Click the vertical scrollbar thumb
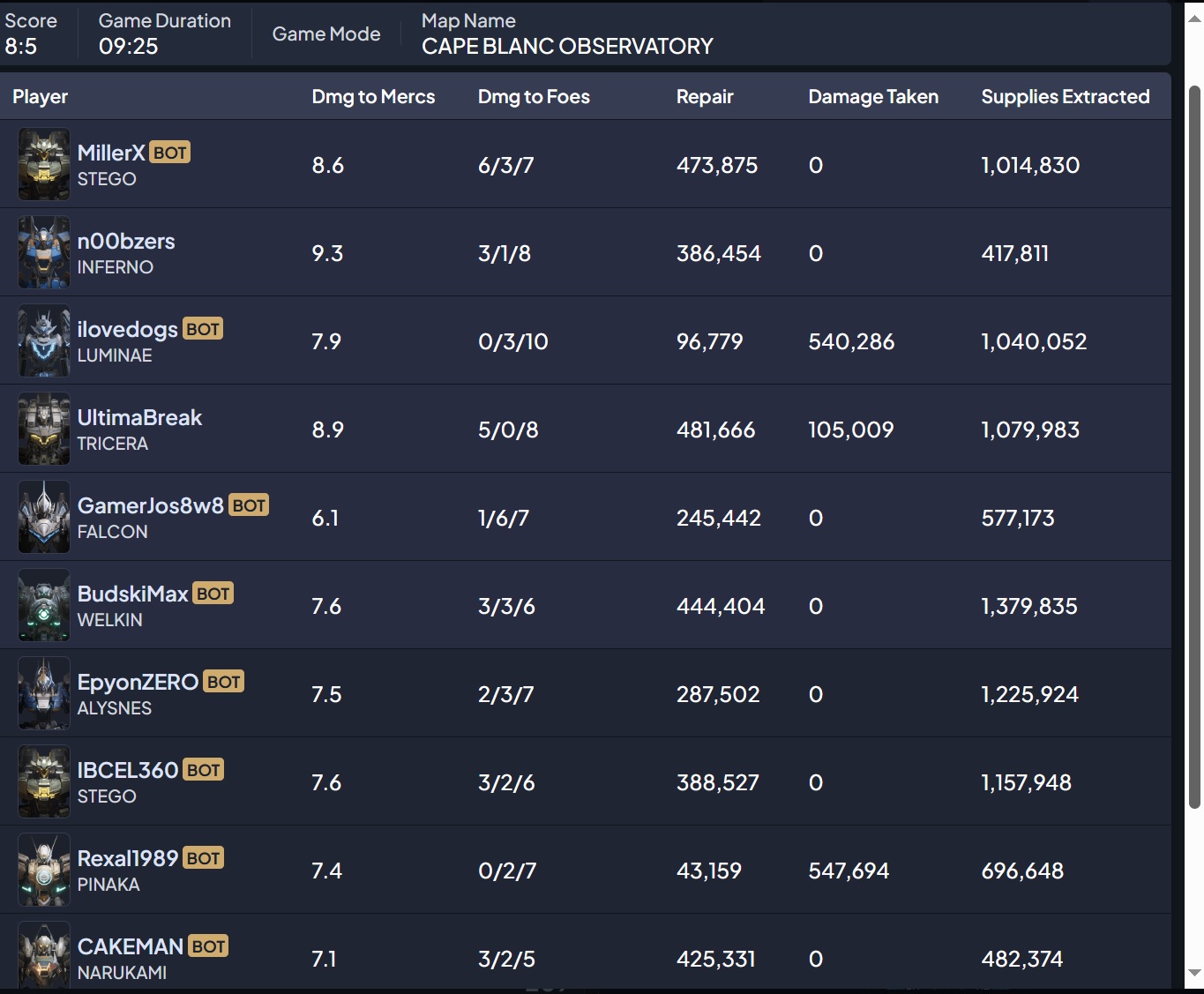This screenshot has height=994, width=1204. (1194, 447)
